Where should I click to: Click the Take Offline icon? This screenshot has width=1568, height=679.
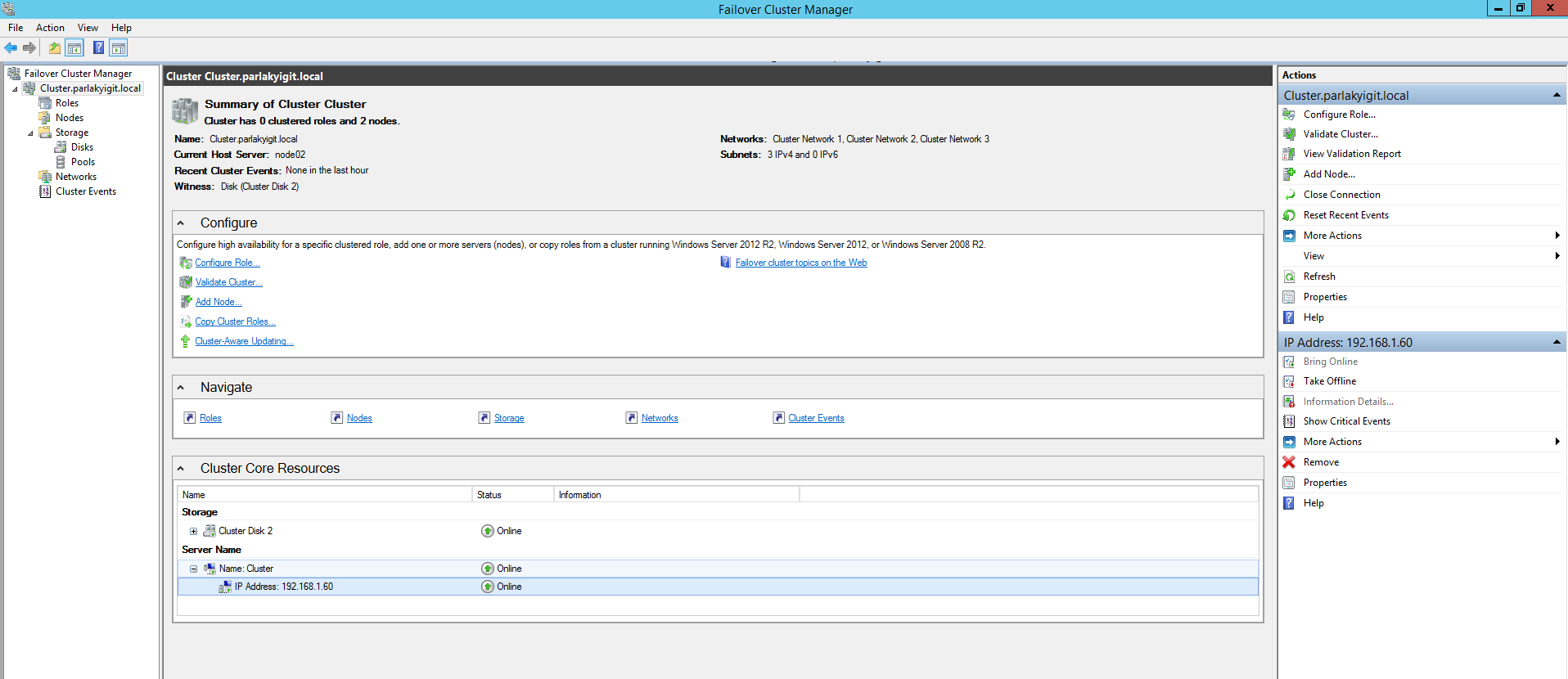pyautogui.click(x=1289, y=381)
